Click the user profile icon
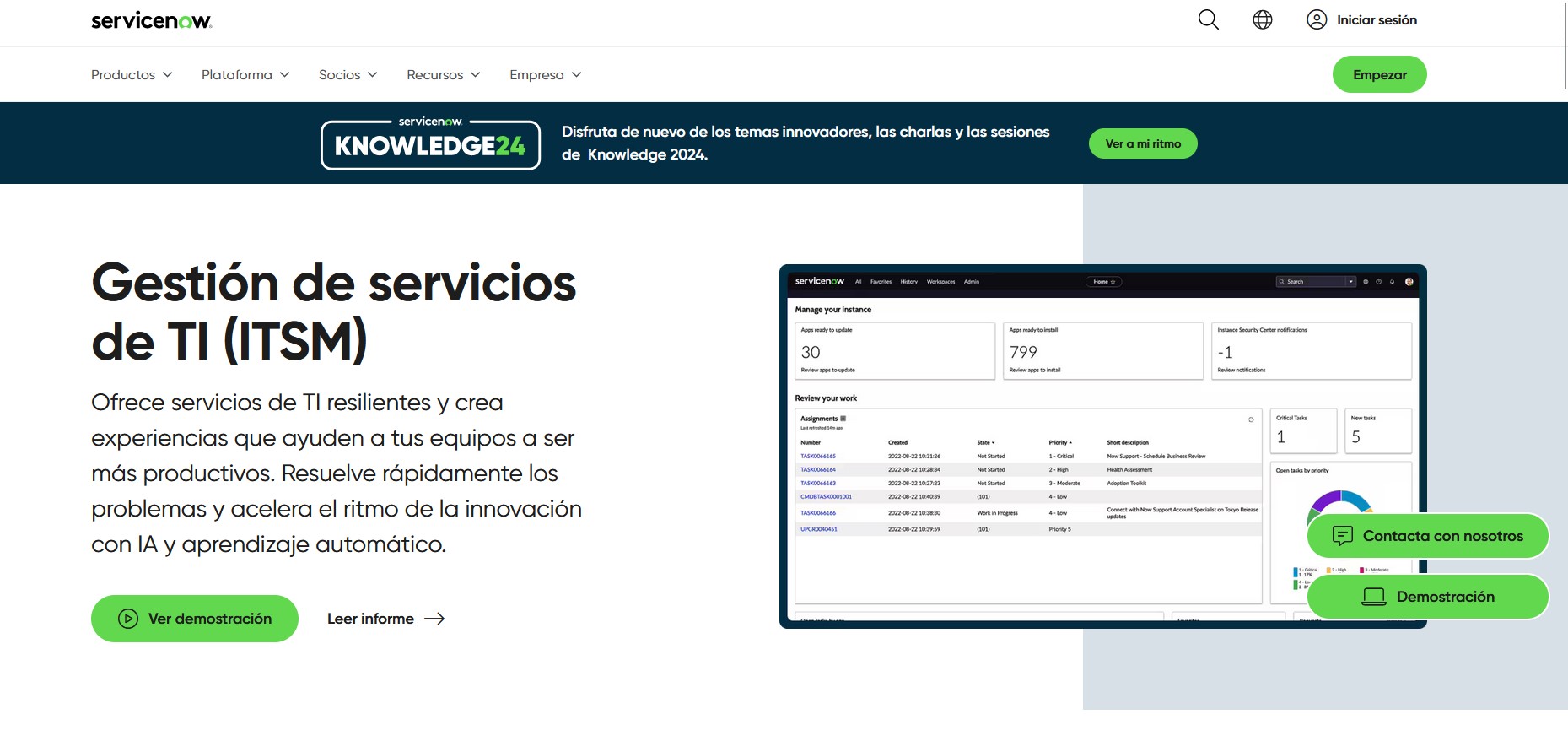The height and width of the screenshot is (752, 1568). 1317,19
